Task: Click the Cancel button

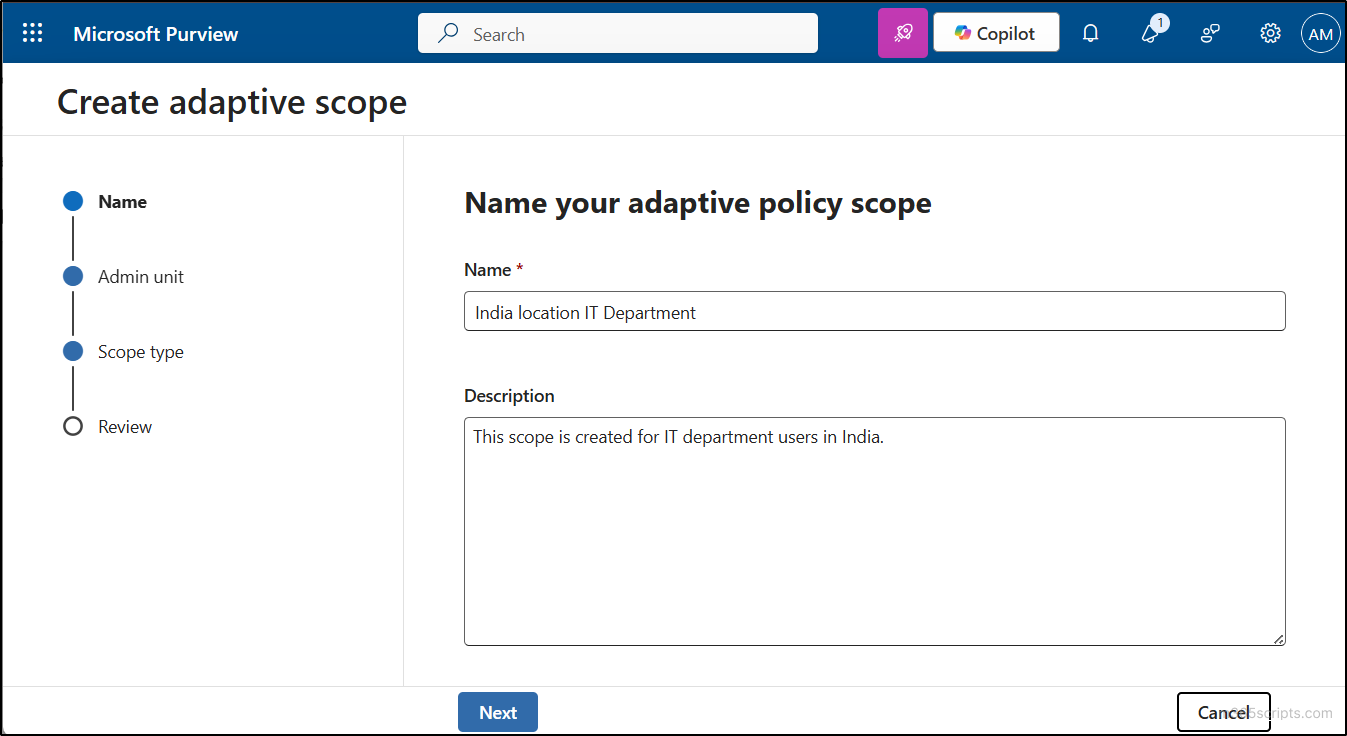Action: coord(1224,713)
